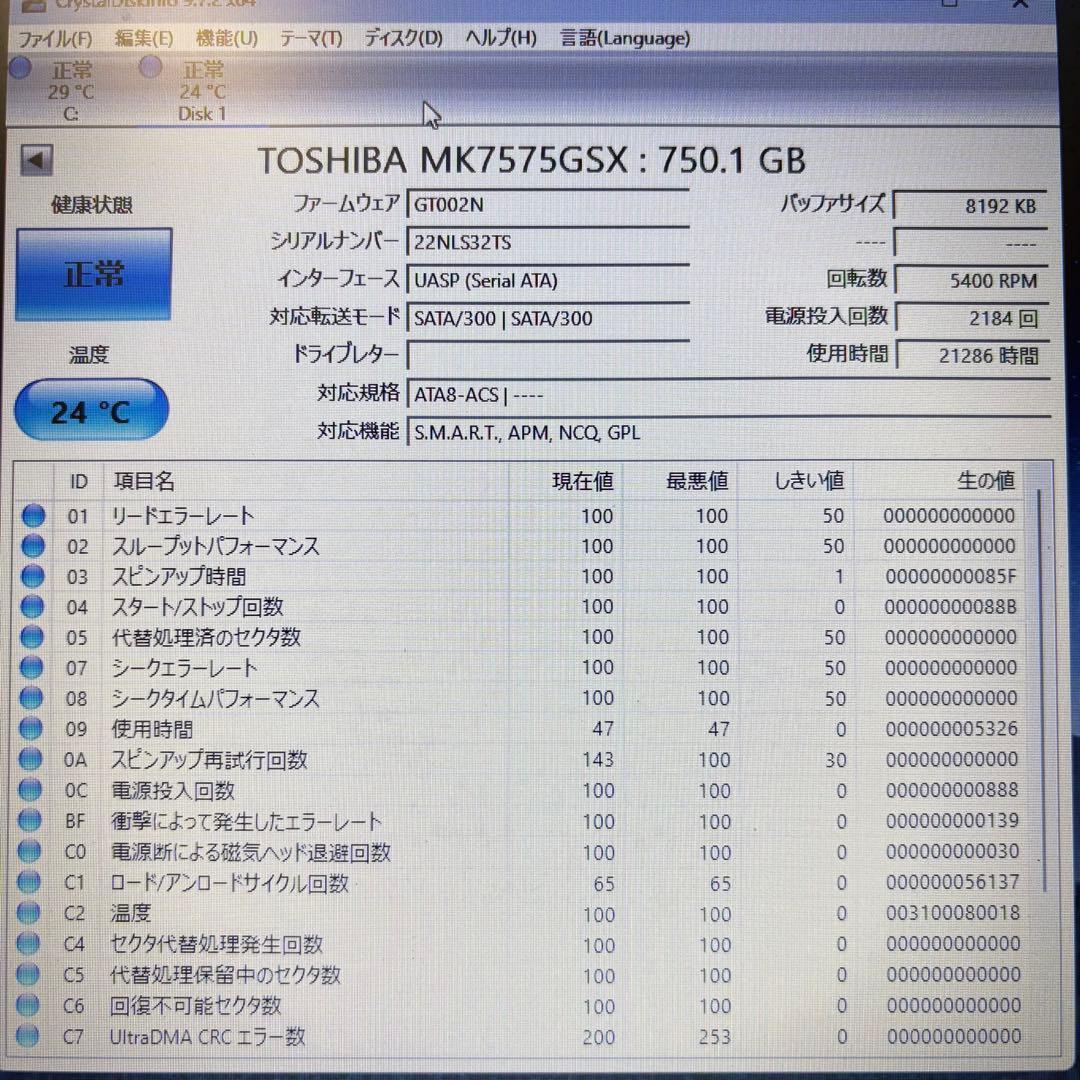The height and width of the screenshot is (1080, 1080).
Task: Click the 項目名 column header
Action: click(x=307, y=481)
